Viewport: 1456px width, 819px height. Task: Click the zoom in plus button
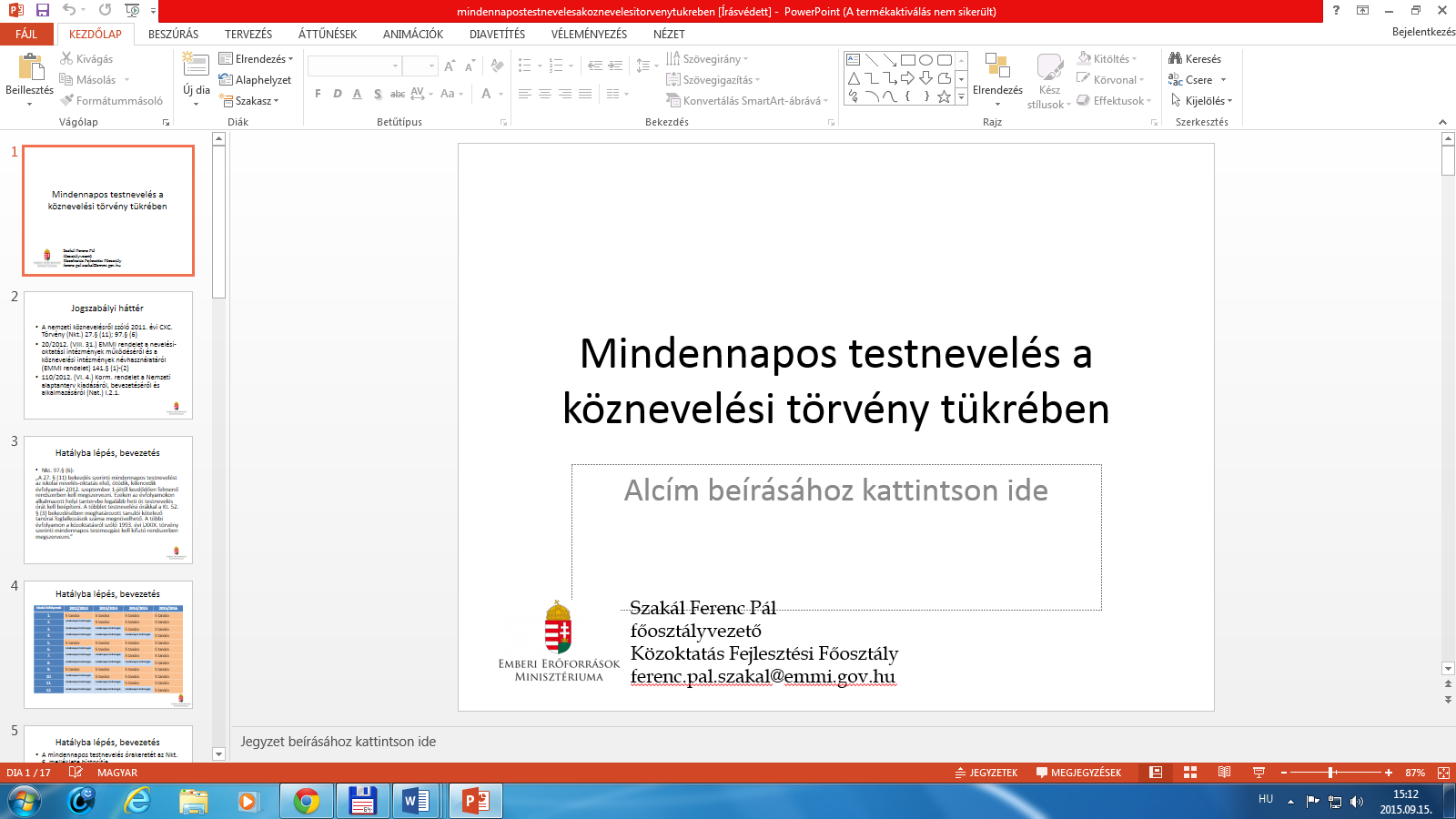click(1389, 773)
